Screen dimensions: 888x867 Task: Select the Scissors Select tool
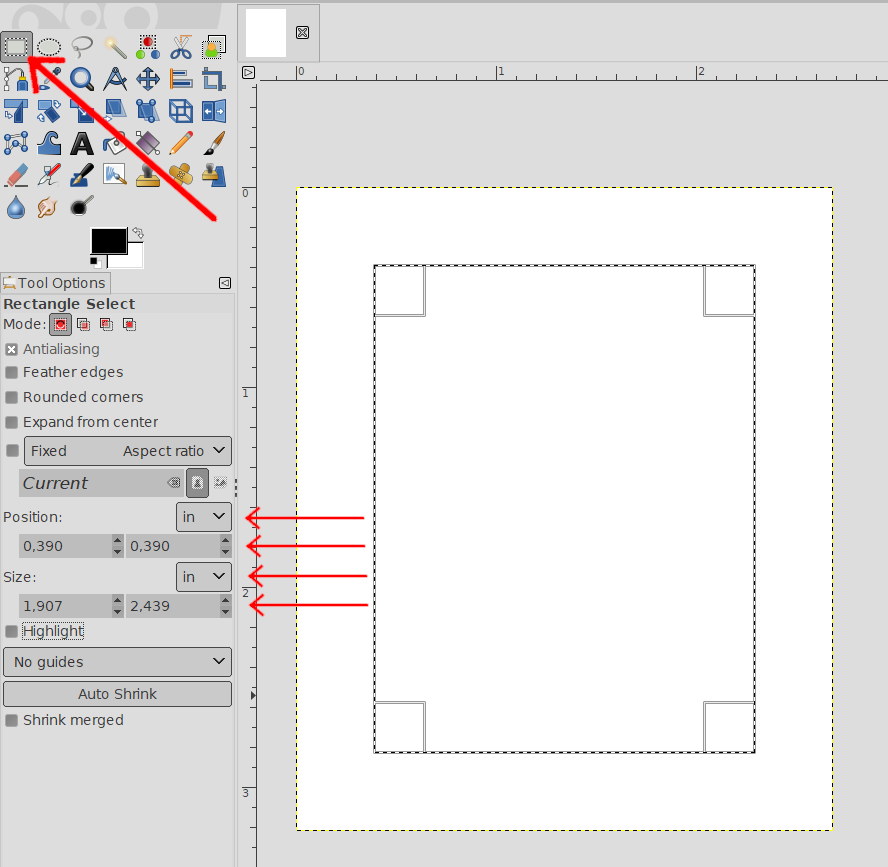pos(181,47)
